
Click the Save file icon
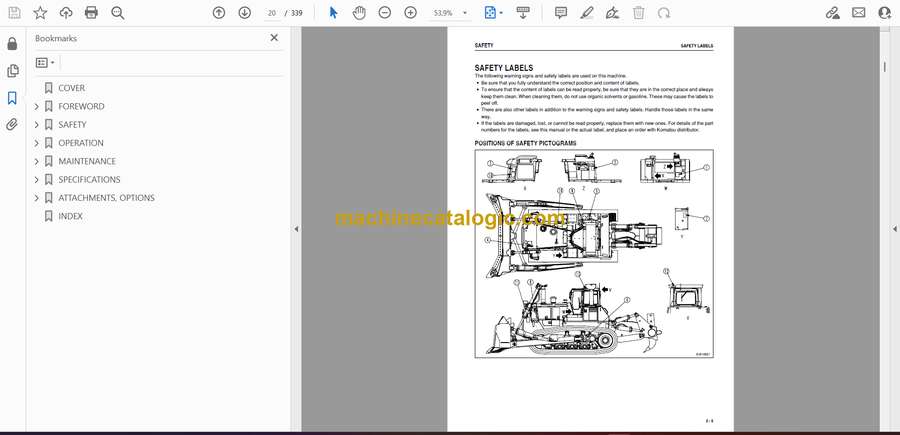[x=14, y=13]
